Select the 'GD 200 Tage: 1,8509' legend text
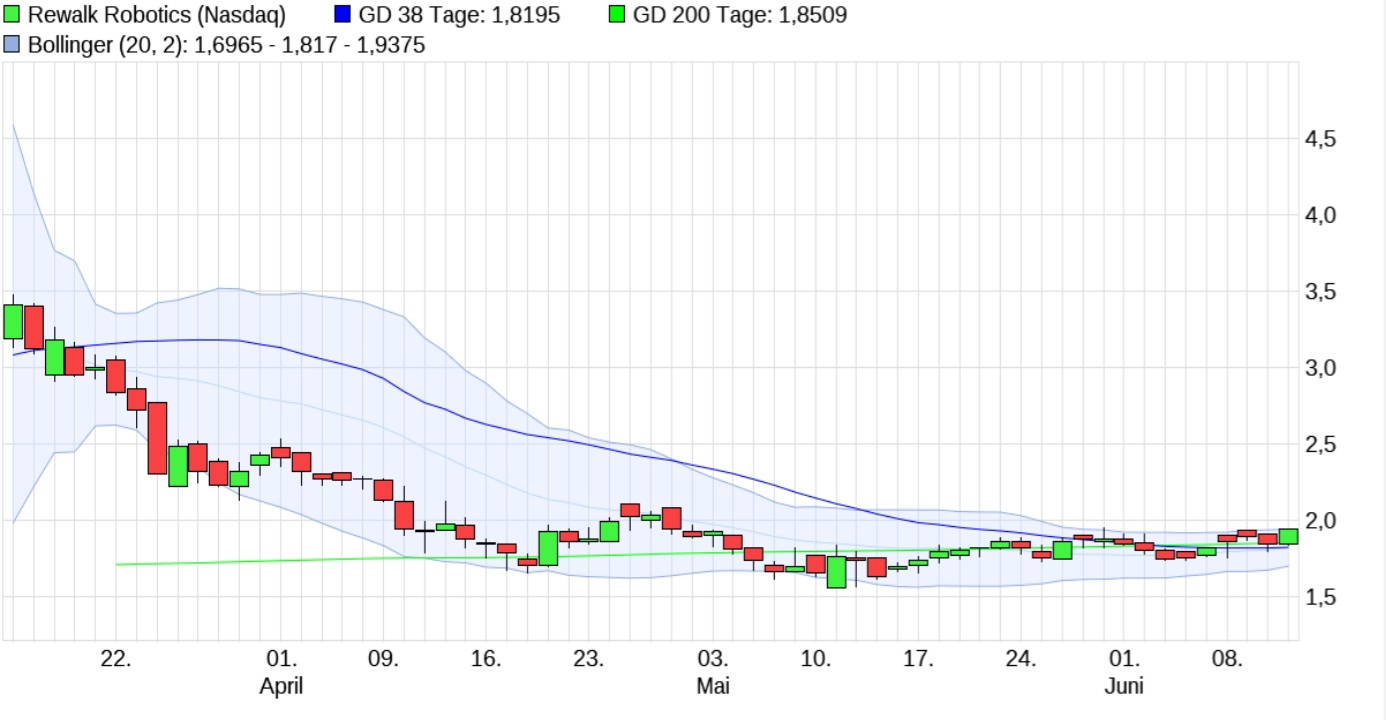1386x720 pixels. click(x=740, y=15)
